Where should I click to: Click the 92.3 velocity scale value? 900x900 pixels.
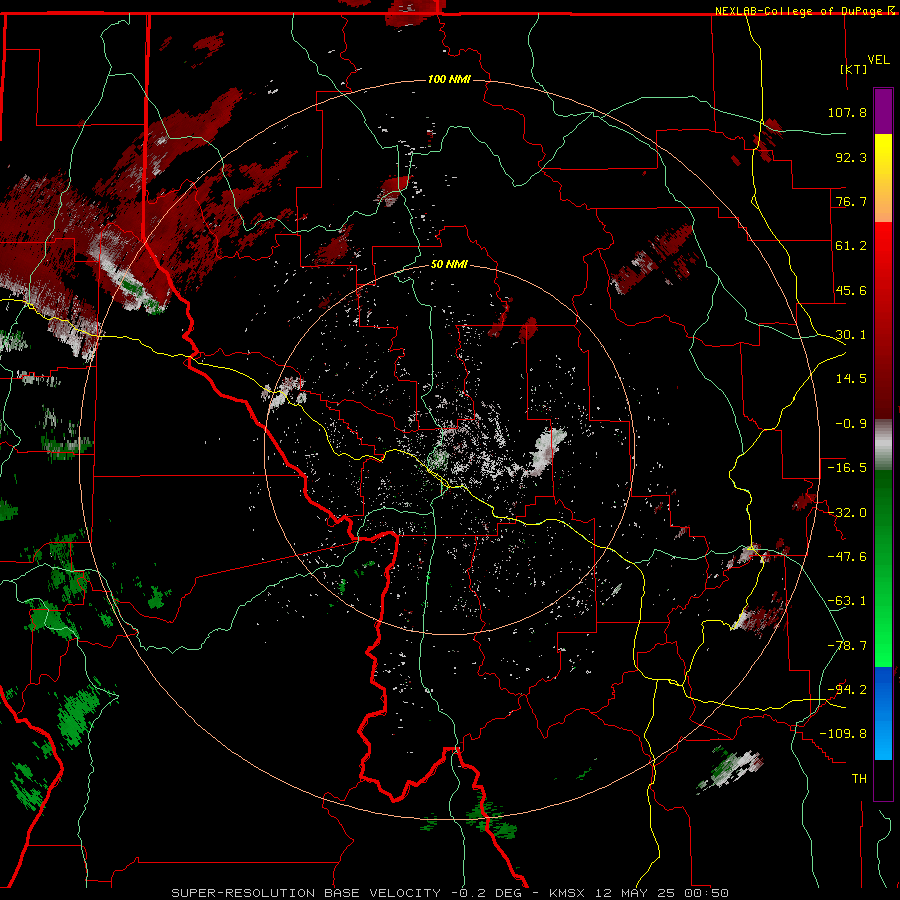851,157
